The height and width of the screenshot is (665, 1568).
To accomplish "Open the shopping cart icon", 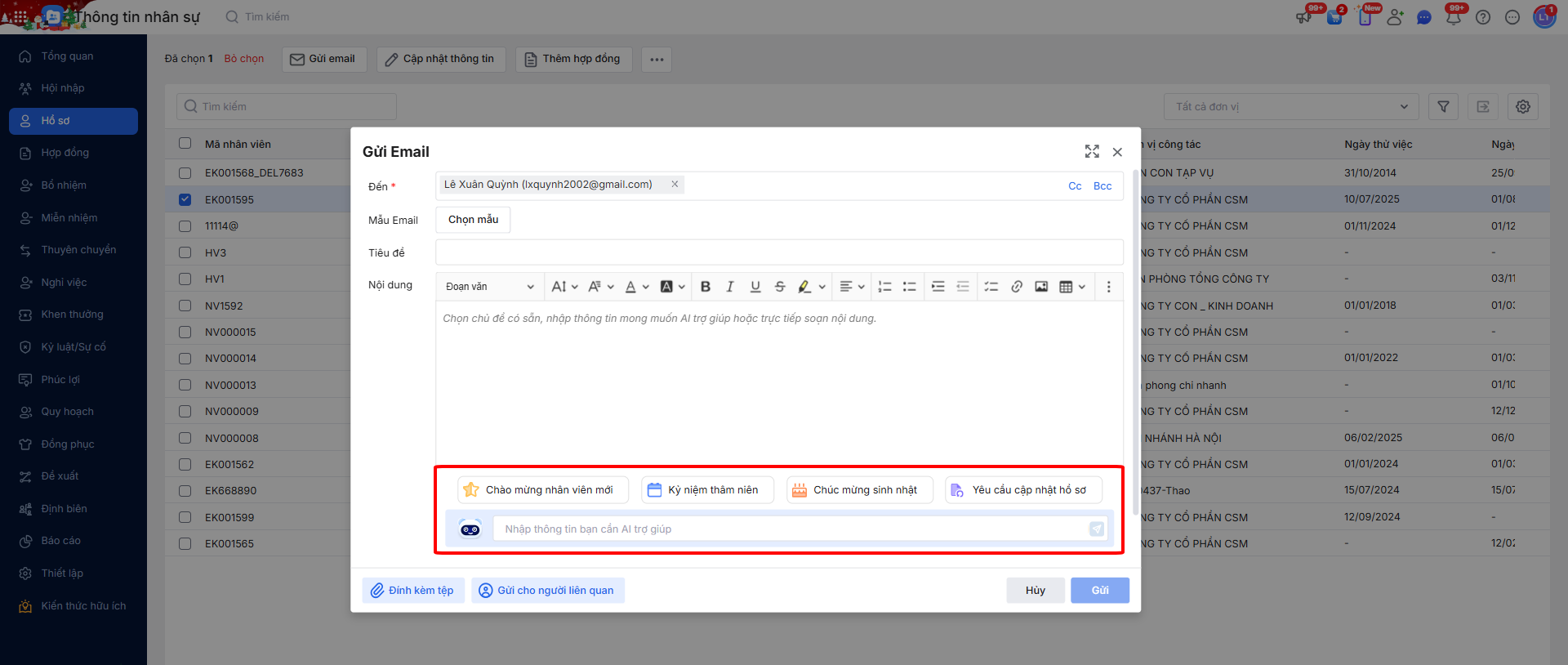I will pyautogui.click(x=1335, y=17).
